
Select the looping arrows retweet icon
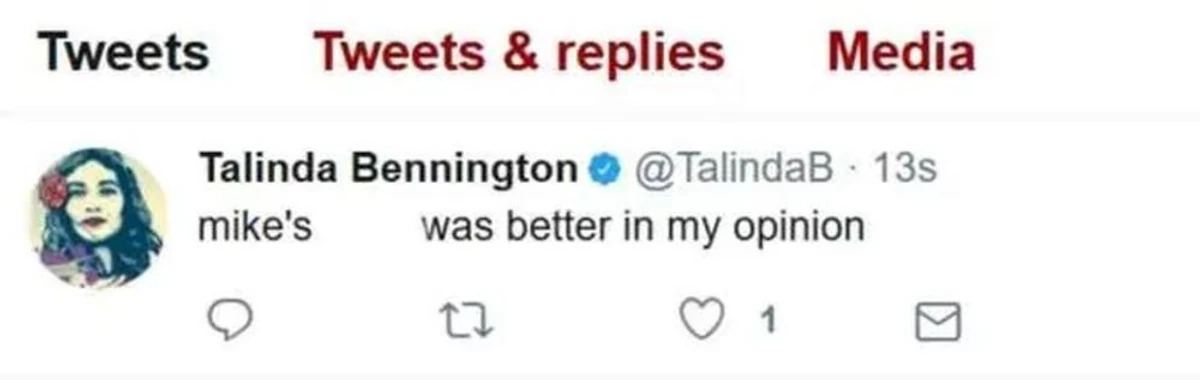point(464,321)
